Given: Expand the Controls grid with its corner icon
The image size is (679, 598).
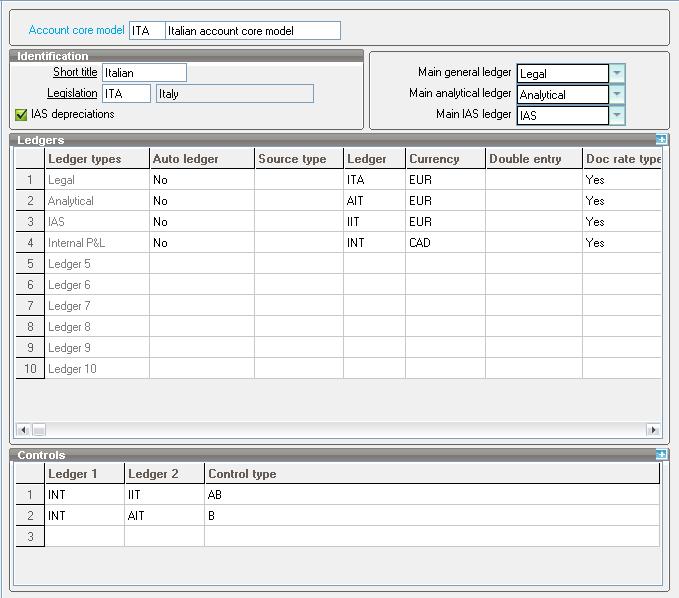Looking at the screenshot, I should coord(661,454).
